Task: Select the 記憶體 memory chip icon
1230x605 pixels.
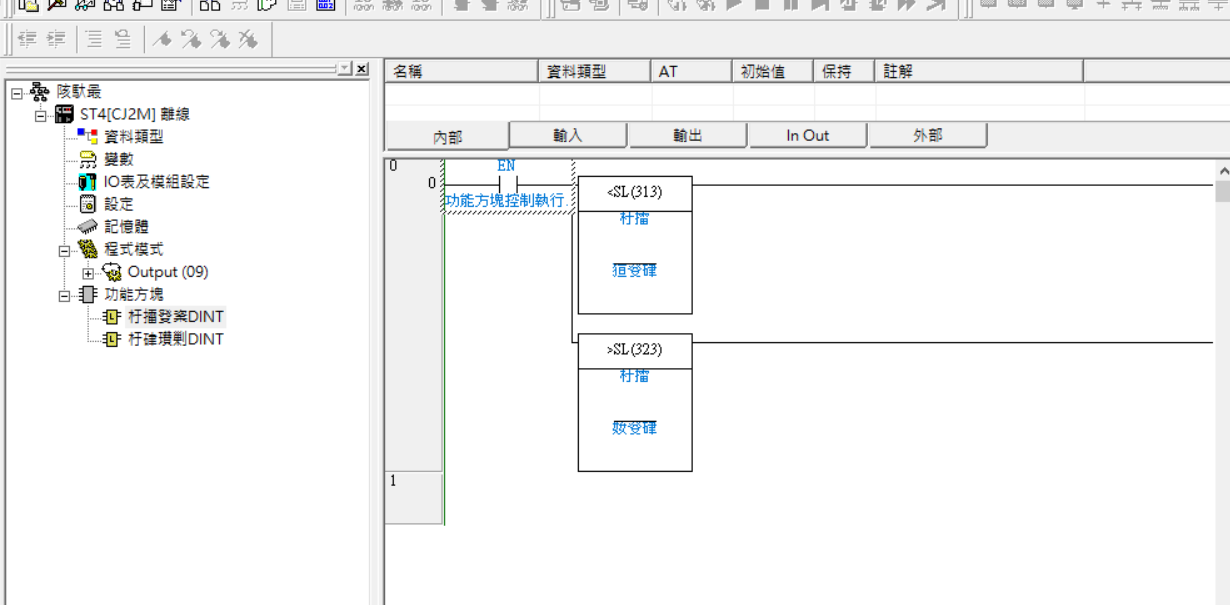Action: click(88, 227)
